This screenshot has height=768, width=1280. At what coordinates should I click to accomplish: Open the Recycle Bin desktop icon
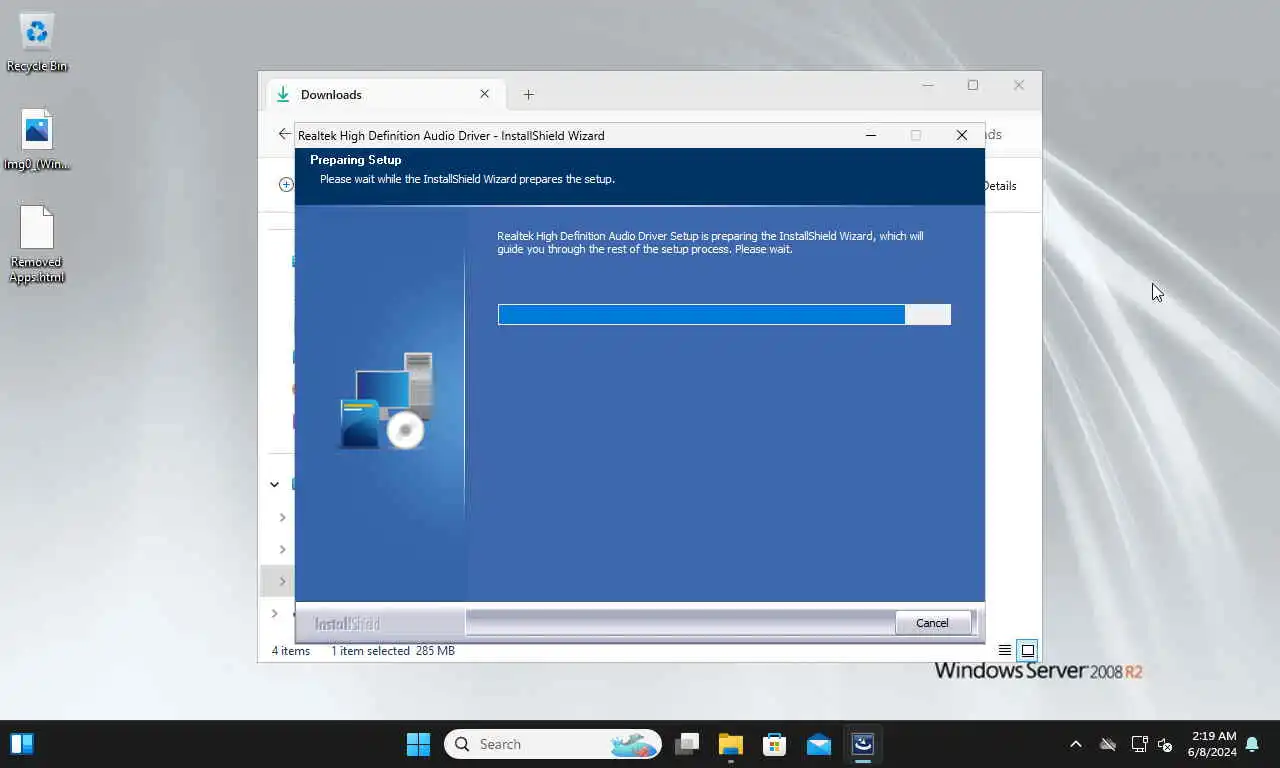coord(37,43)
